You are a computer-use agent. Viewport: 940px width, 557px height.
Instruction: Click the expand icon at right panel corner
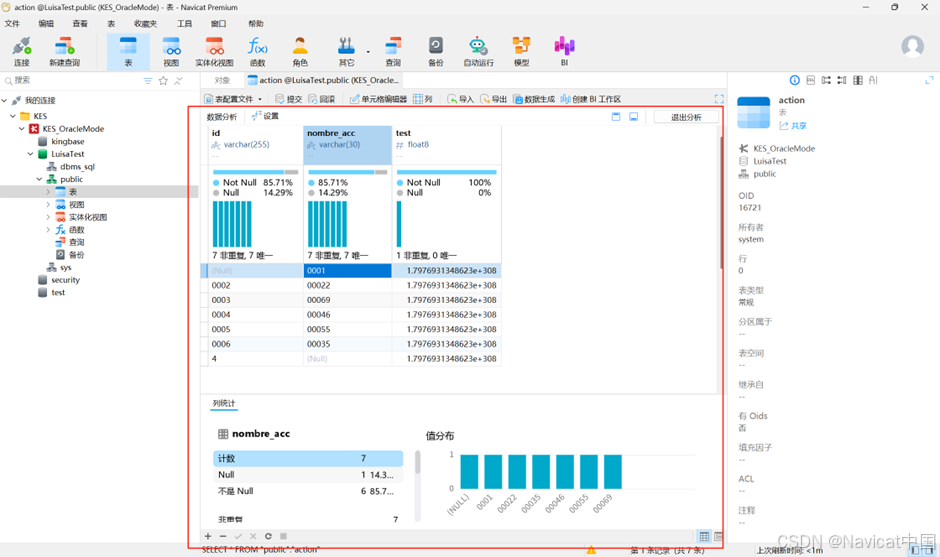click(x=929, y=80)
